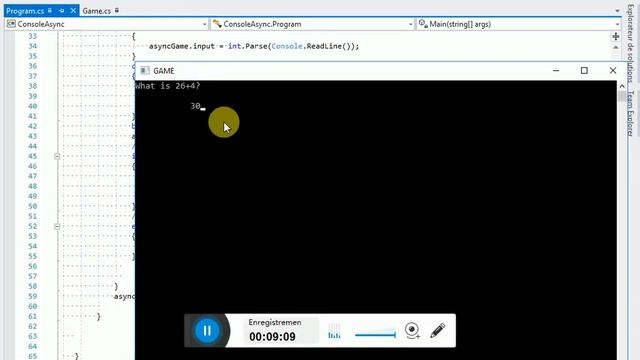This screenshot has height=360, width=640.
Task: Click the asyncGame.input code on line 34
Action: (182, 46)
